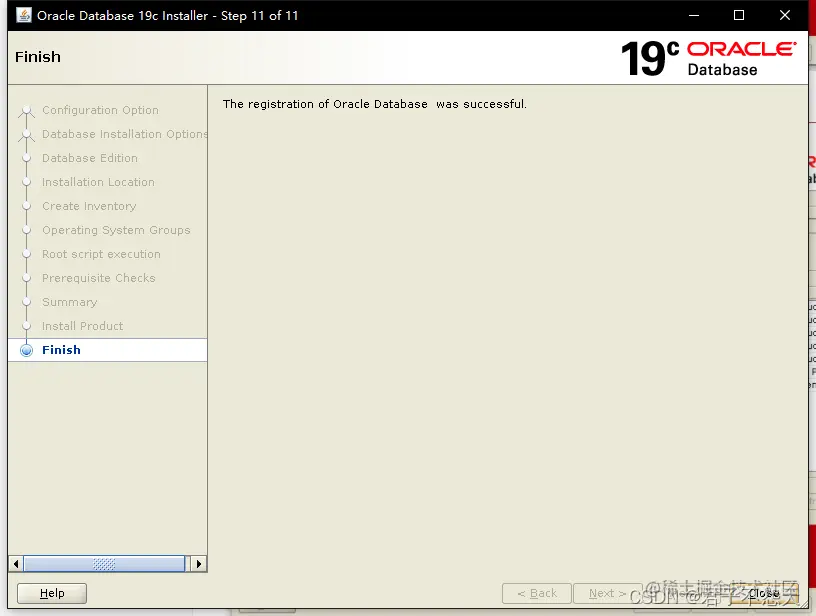The width and height of the screenshot is (816, 616).
Task: Select the Configuration Option step
Action: click(x=100, y=110)
